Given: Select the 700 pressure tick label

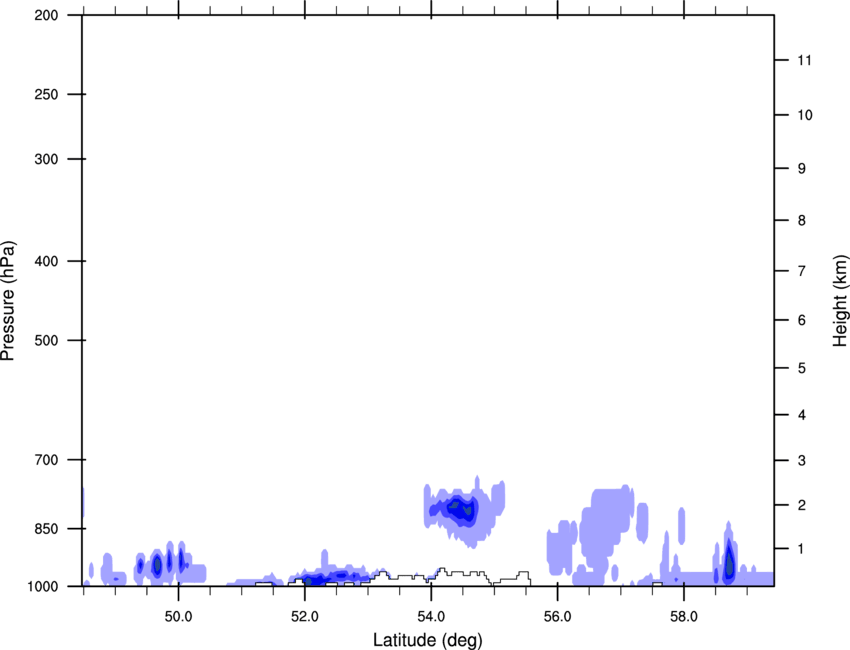Looking at the screenshot, I should (x=46, y=460).
